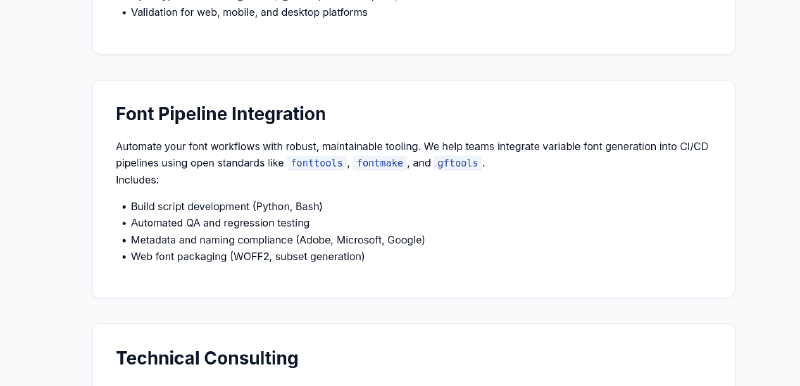Click the fontmake code tag
The height and width of the screenshot is (386, 800).
380,163
